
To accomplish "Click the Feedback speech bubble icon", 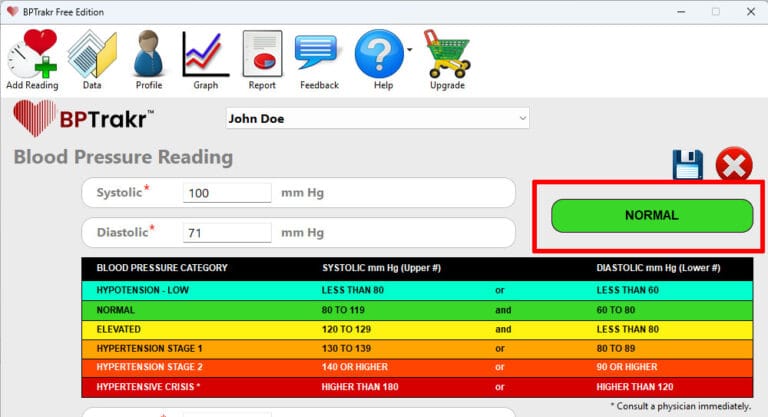I will tap(319, 54).
